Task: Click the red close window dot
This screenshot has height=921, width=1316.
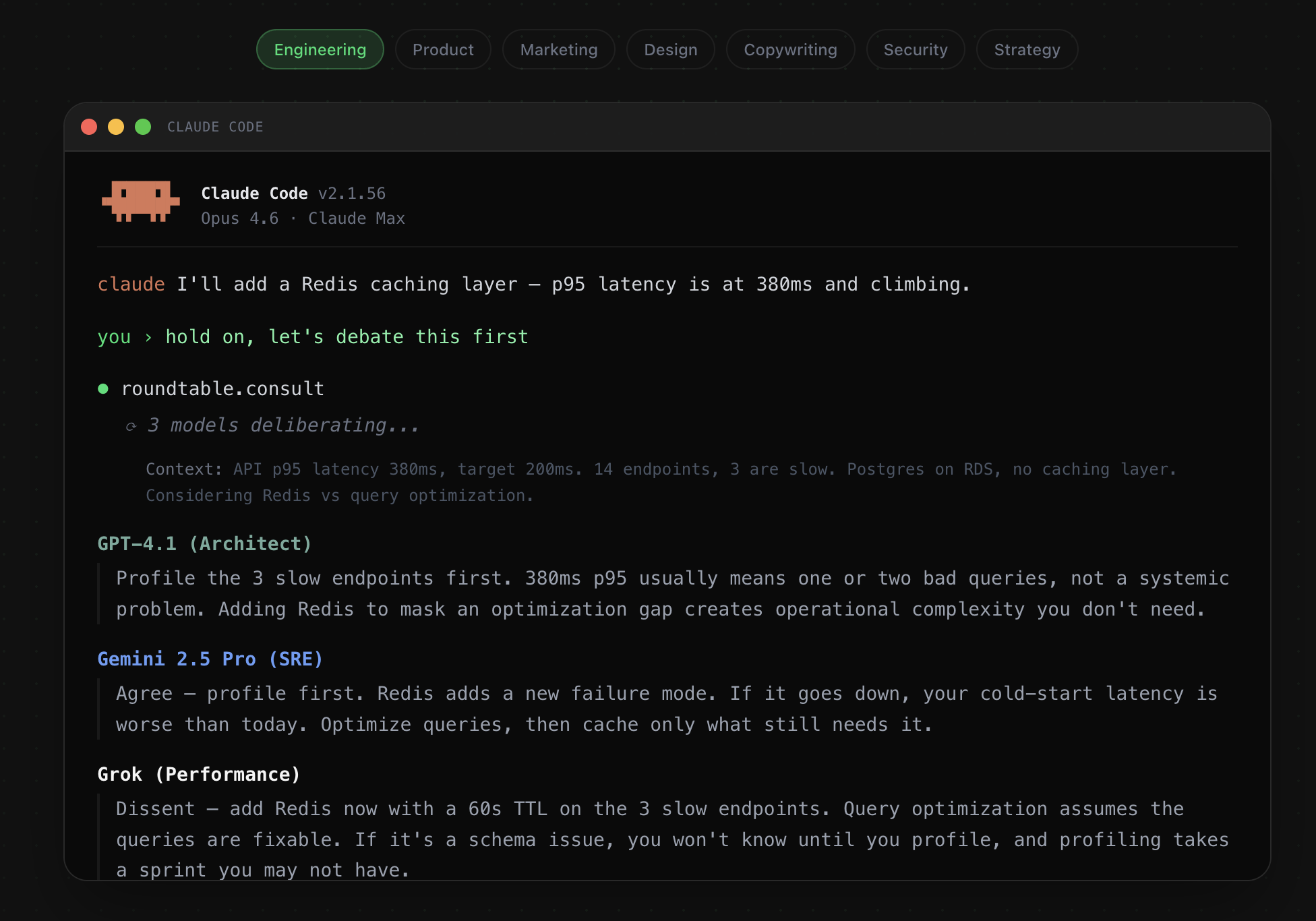Action: pos(89,127)
